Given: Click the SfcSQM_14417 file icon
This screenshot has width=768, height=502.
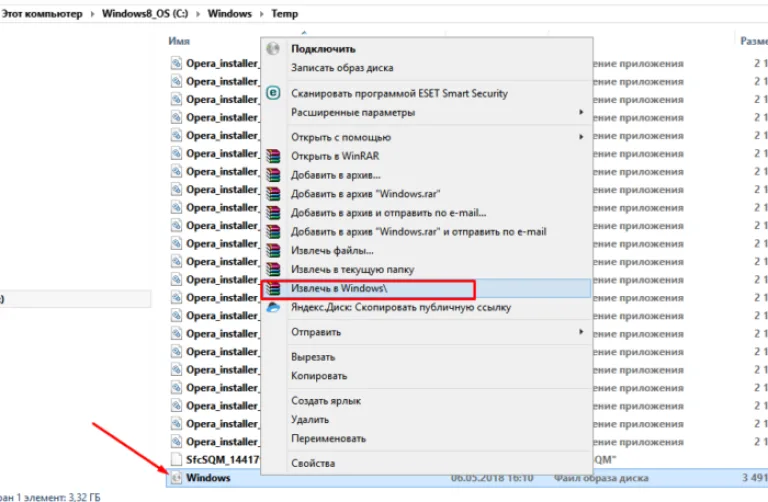Looking at the screenshot, I should pos(176,459).
